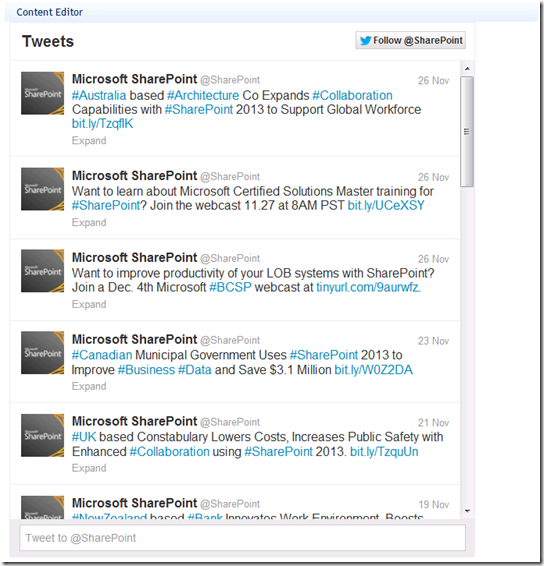Image resolution: width=544 pixels, height=566 pixels.
Task: Focus the Tweet to @SharePoint field
Action: pyautogui.click(x=242, y=538)
